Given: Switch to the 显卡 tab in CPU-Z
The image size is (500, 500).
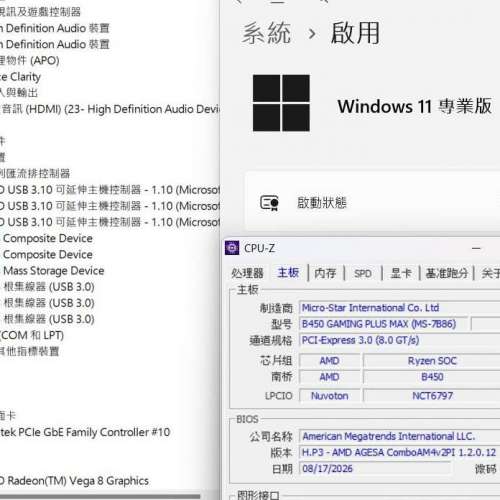Looking at the screenshot, I should point(401,273).
